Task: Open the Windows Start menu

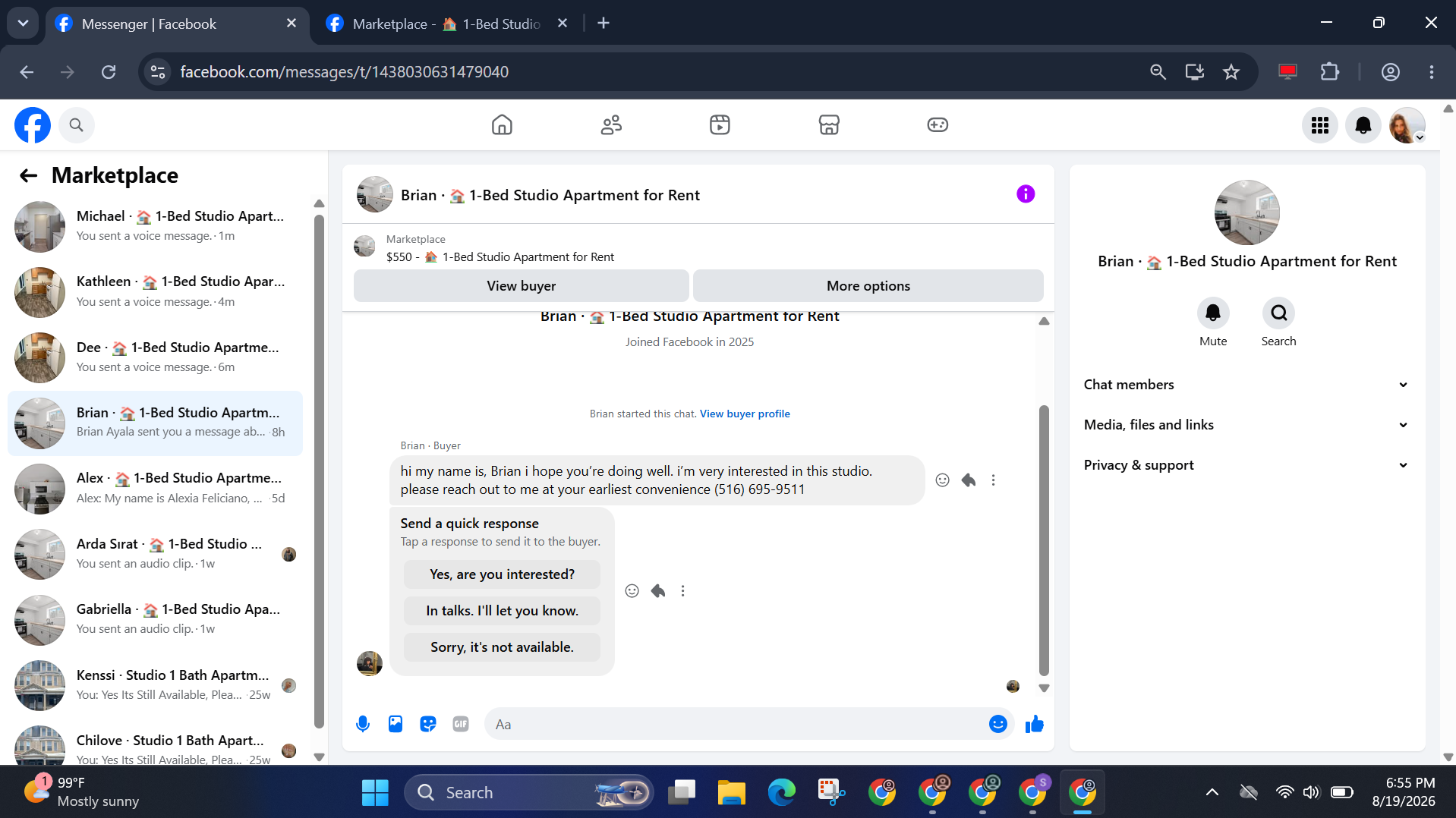Action: [x=375, y=793]
